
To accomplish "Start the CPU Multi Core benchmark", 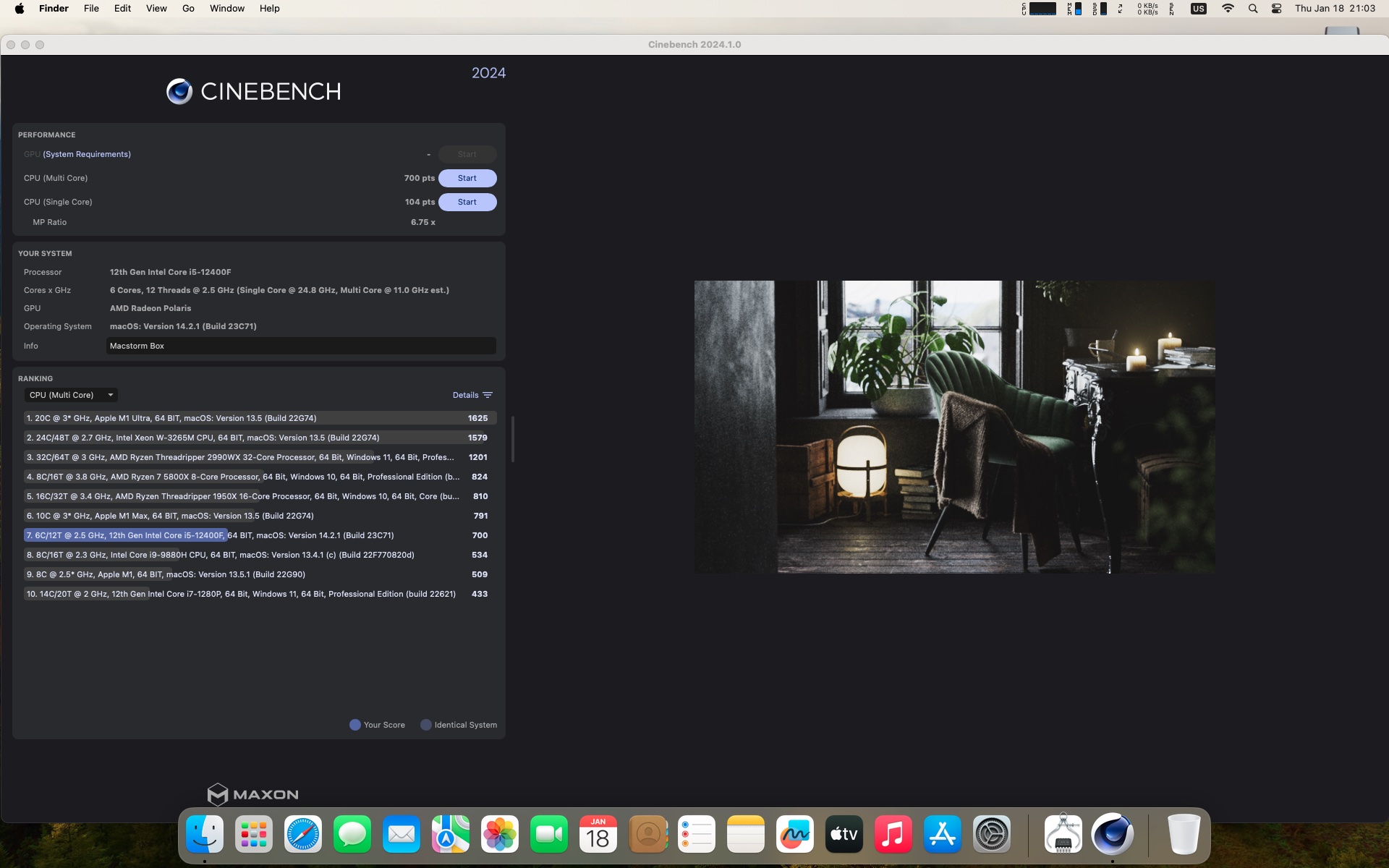I will coord(467,178).
